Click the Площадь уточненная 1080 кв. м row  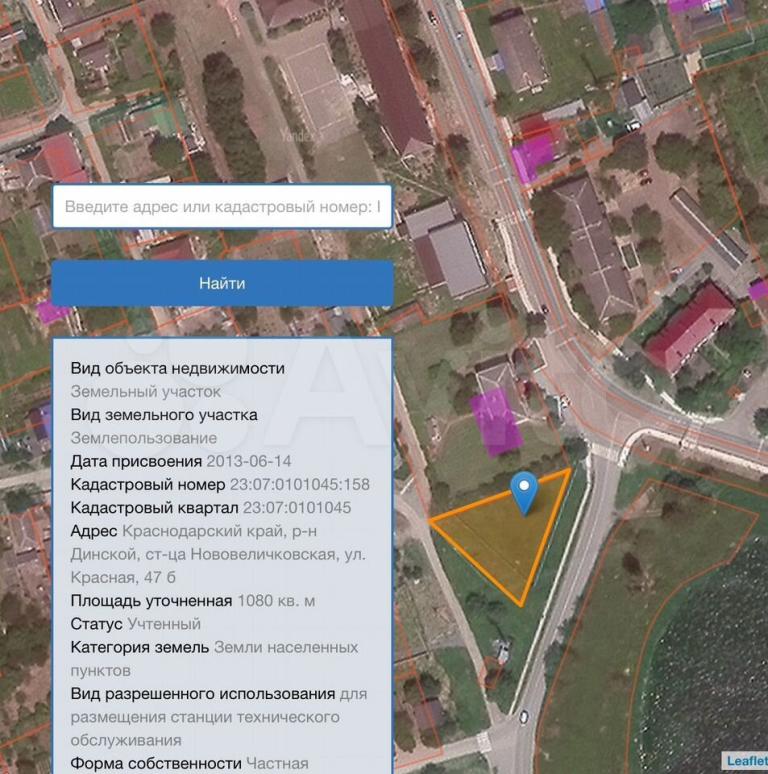click(x=192, y=601)
